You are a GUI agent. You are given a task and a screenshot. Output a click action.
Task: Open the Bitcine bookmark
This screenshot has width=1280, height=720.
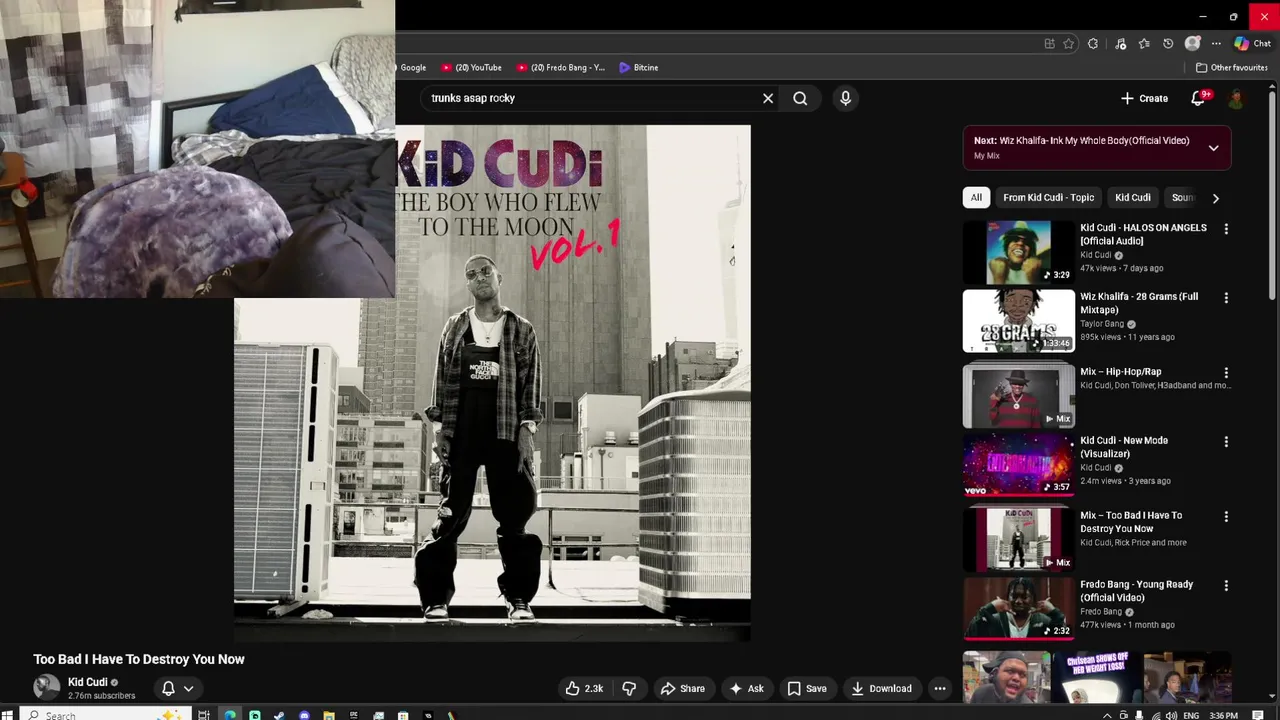[x=638, y=67]
